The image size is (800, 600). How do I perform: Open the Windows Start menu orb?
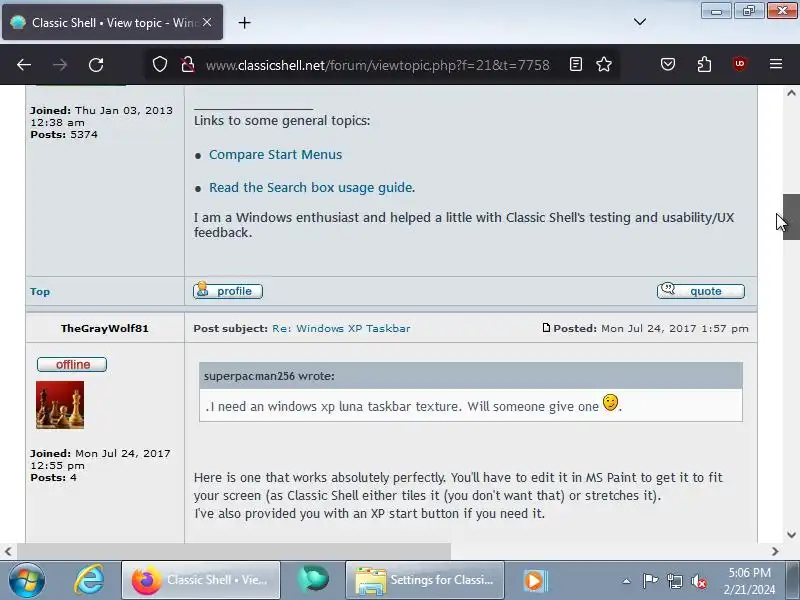point(27,580)
